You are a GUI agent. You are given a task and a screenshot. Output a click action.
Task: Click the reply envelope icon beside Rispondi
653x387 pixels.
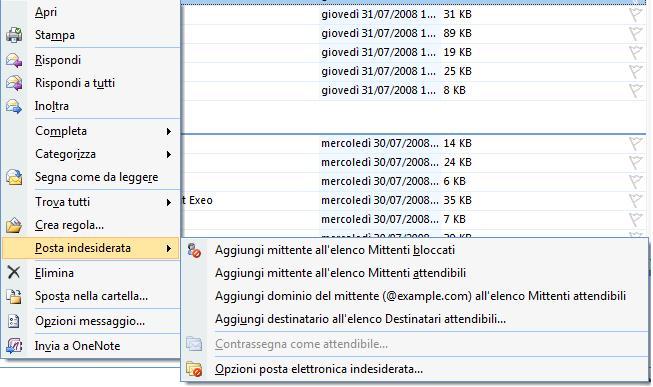pyautogui.click(x=14, y=60)
